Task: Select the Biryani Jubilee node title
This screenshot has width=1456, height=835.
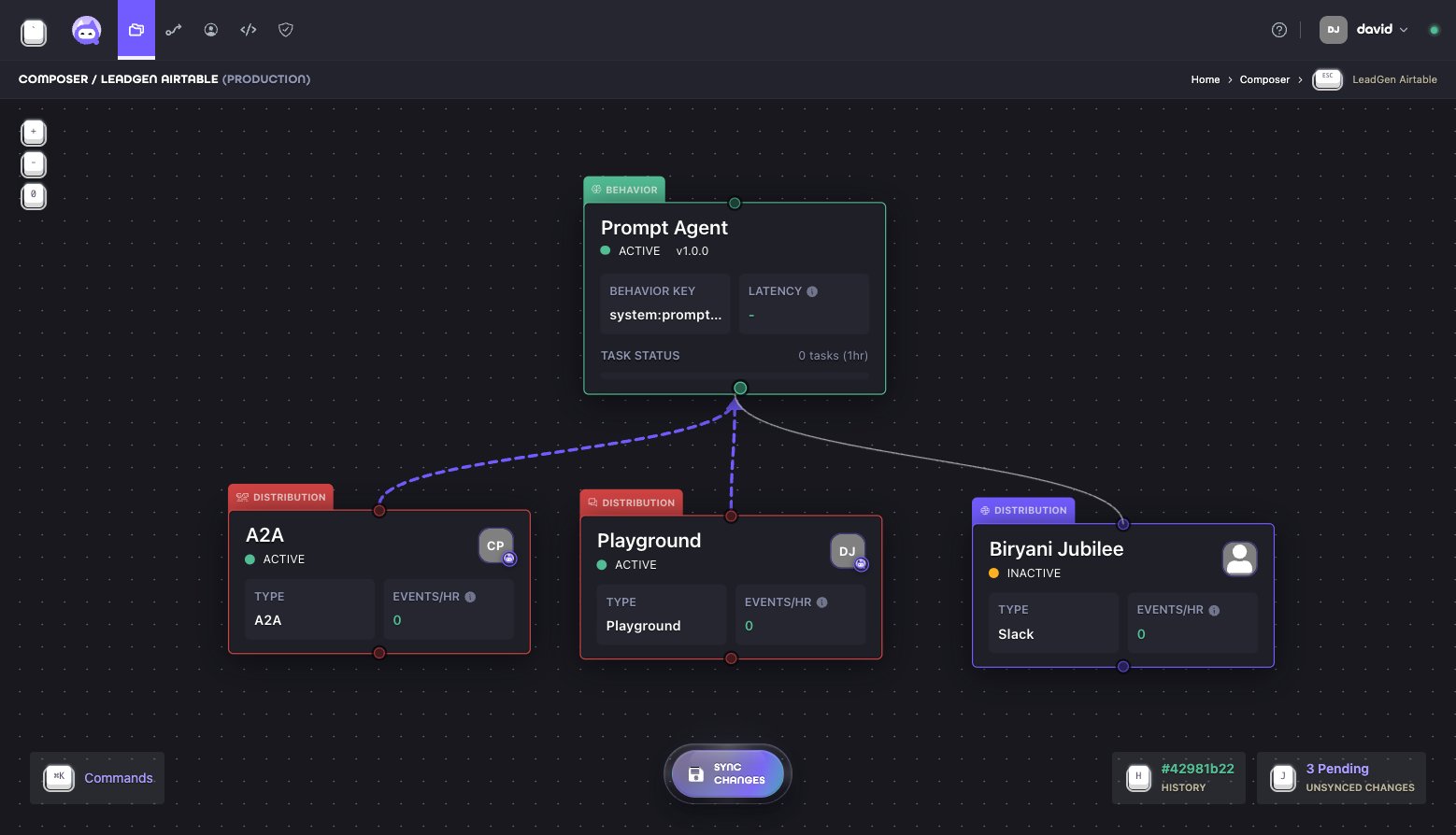Action: pos(1056,549)
